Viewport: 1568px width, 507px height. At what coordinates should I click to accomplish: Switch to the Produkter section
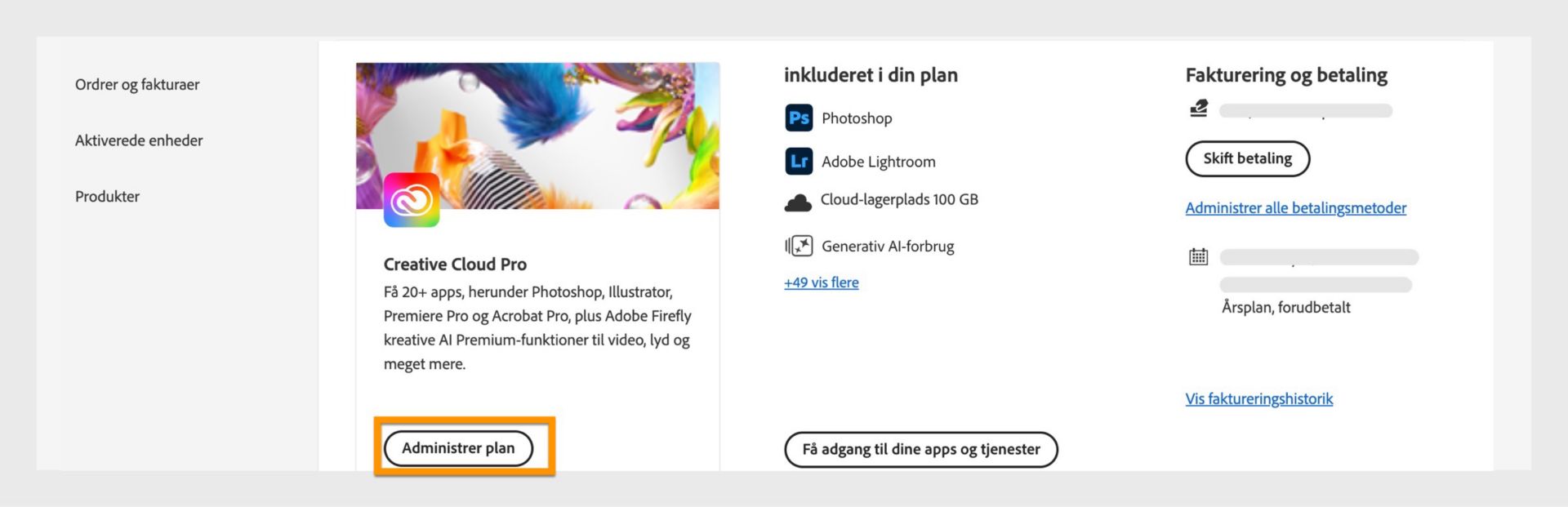[107, 196]
